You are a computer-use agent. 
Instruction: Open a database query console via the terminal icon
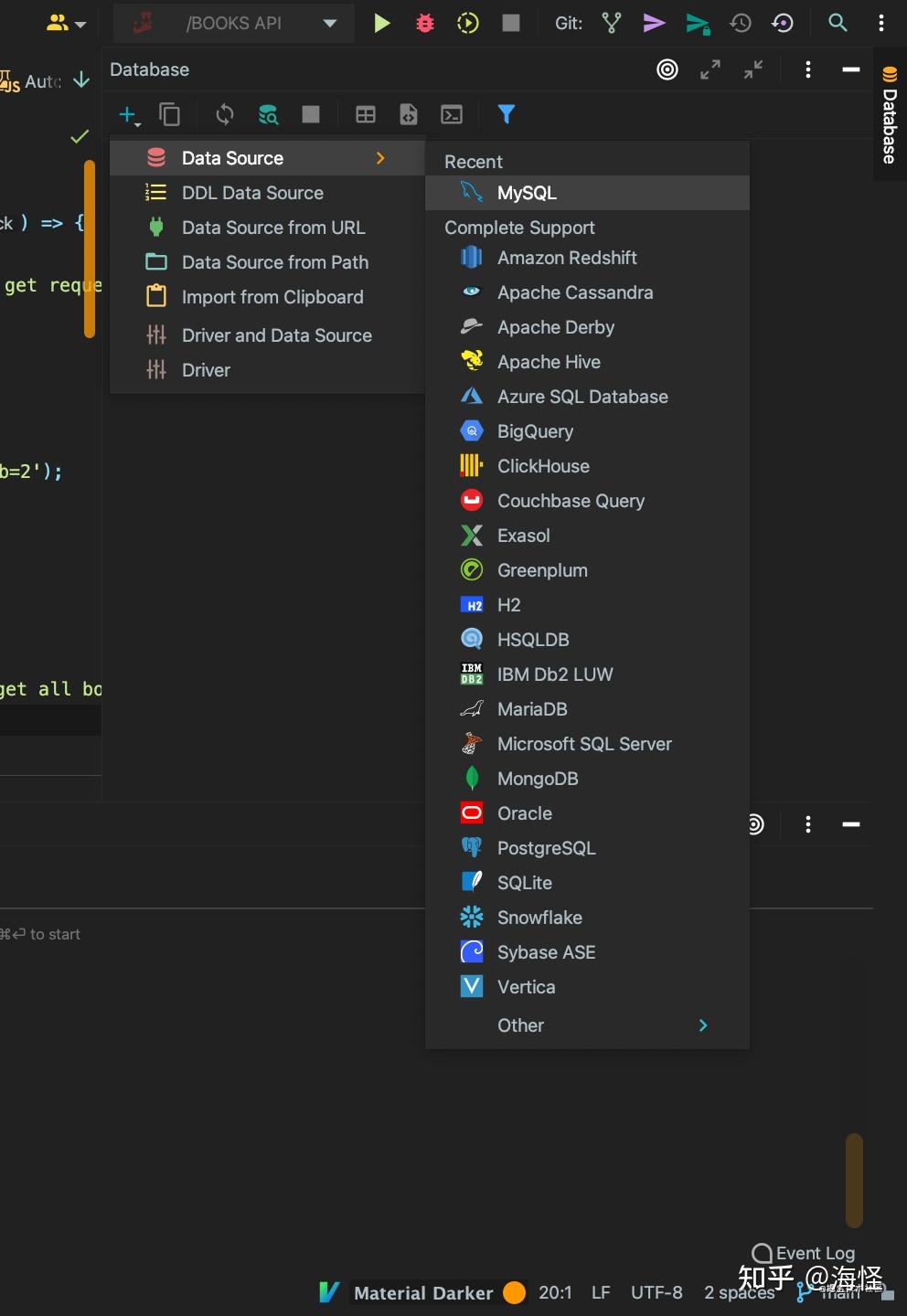pos(451,114)
